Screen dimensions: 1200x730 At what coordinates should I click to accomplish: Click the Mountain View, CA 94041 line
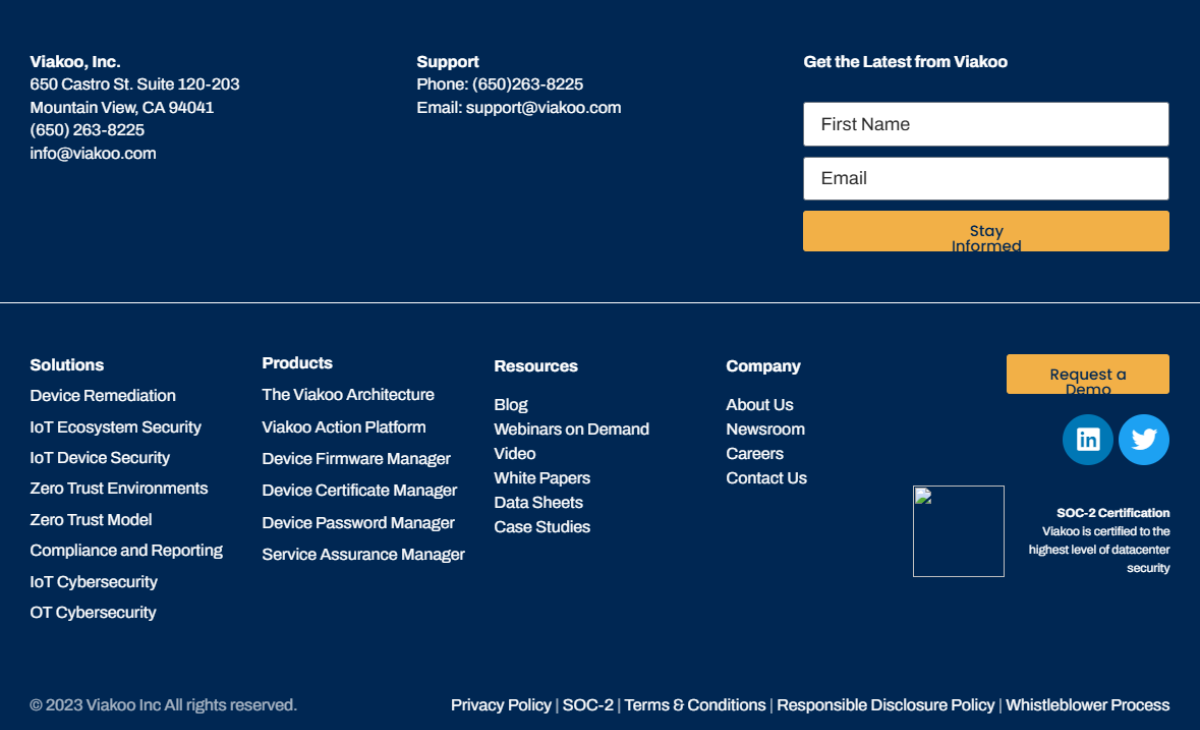pyautogui.click(x=122, y=108)
